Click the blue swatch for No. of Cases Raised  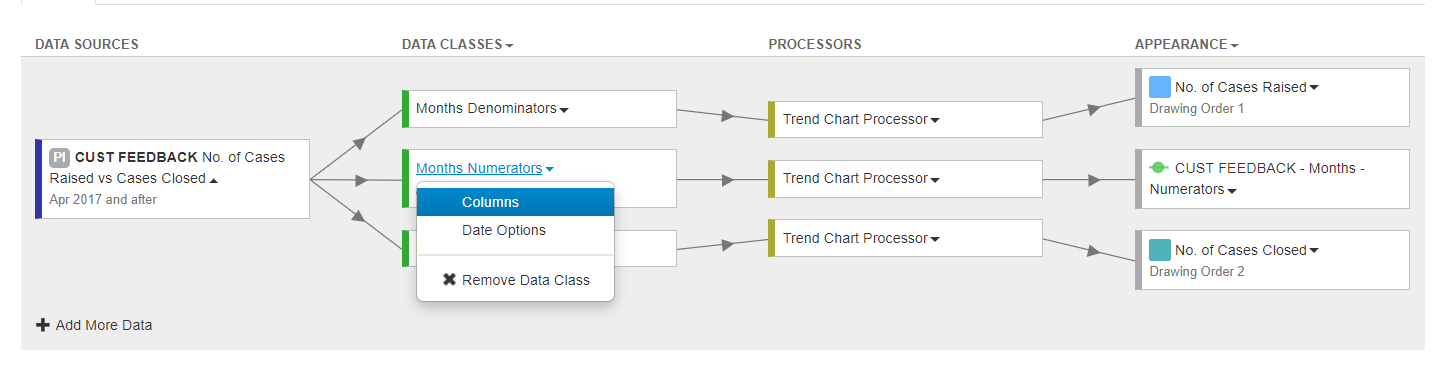pyautogui.click(x=1160, y=87)
